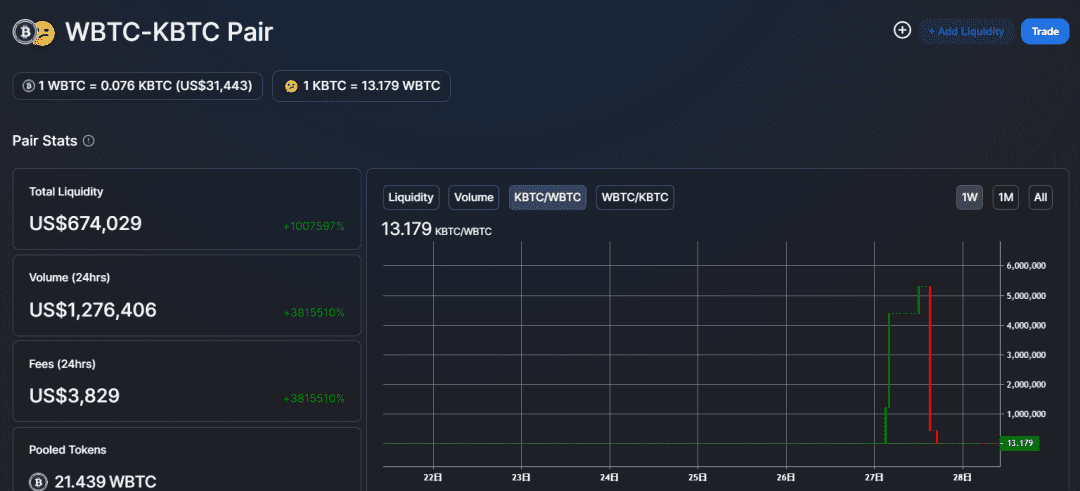Click the tall green candlestick near 27日
Image resolution: width=1080 pixels, height=491 pixels.
pos(889,360)
